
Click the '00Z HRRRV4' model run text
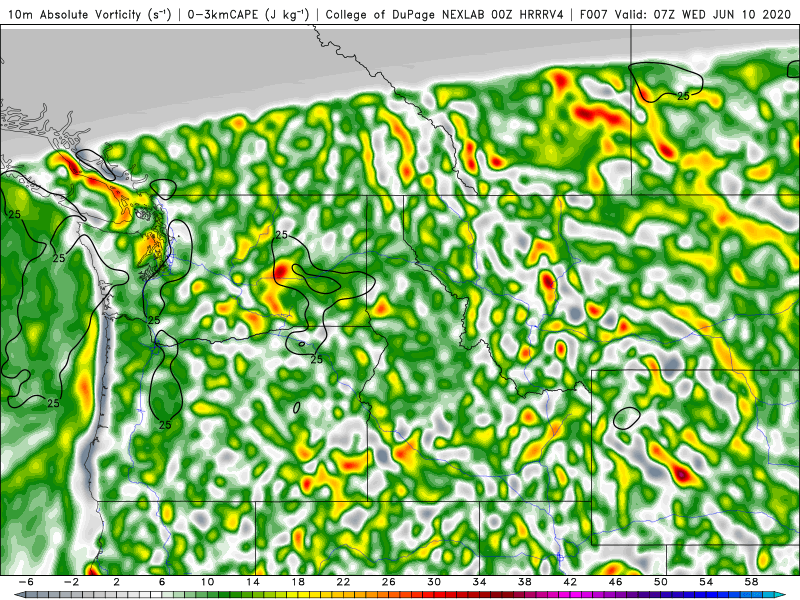pyautogui.click(x=528, y=14)
